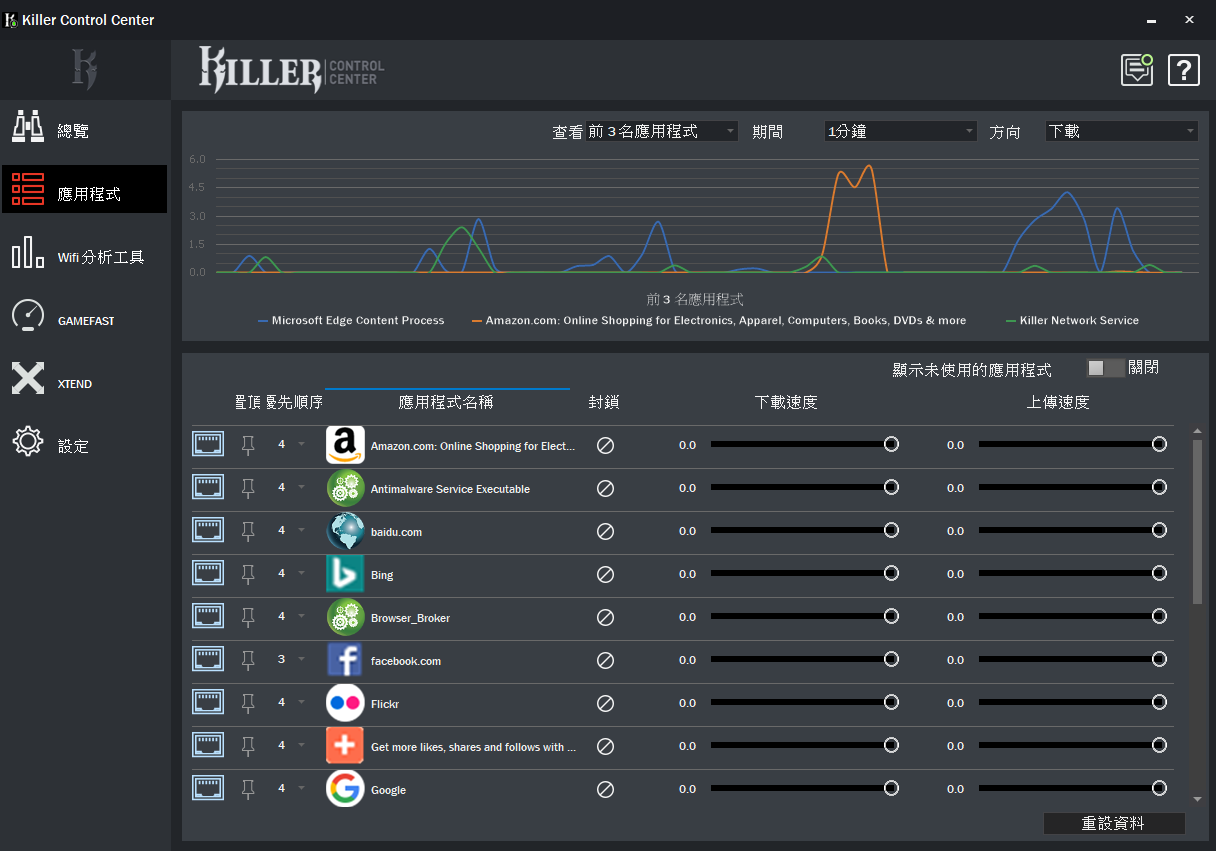1216x851 pixels.
Task: Click the Amazon.com app icon
Action: pos(345,445)
